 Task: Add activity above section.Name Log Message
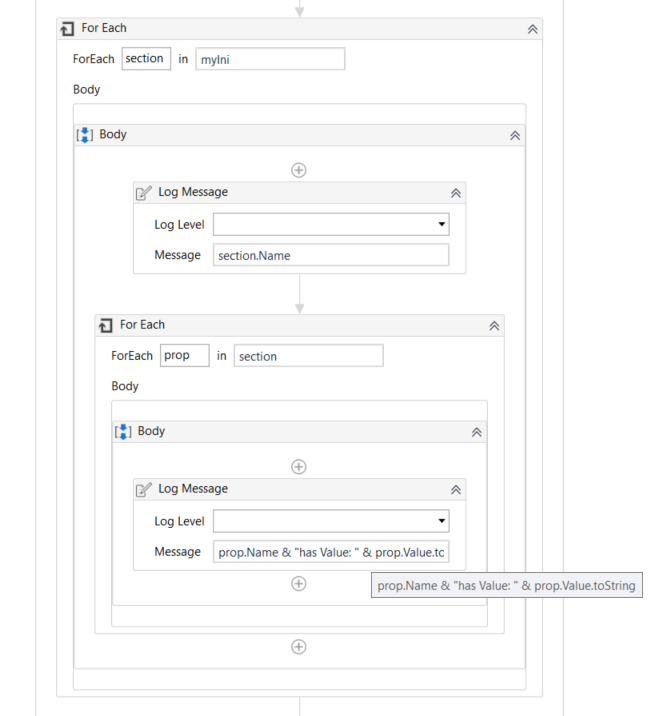point(299,170)
